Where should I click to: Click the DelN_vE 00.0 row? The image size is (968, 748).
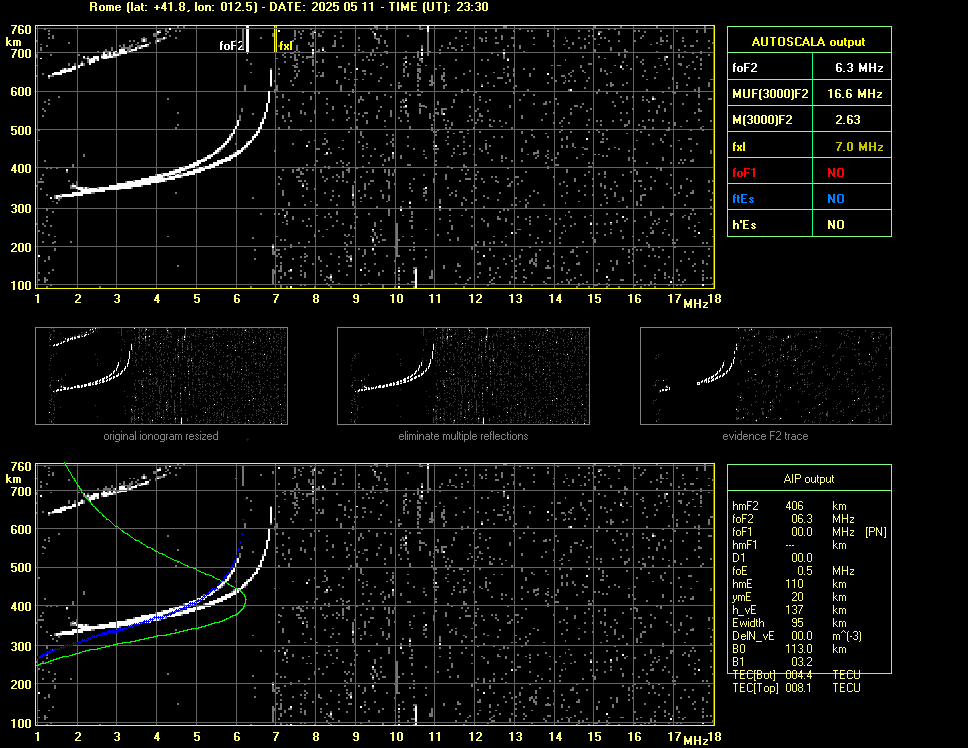[797, 636]
